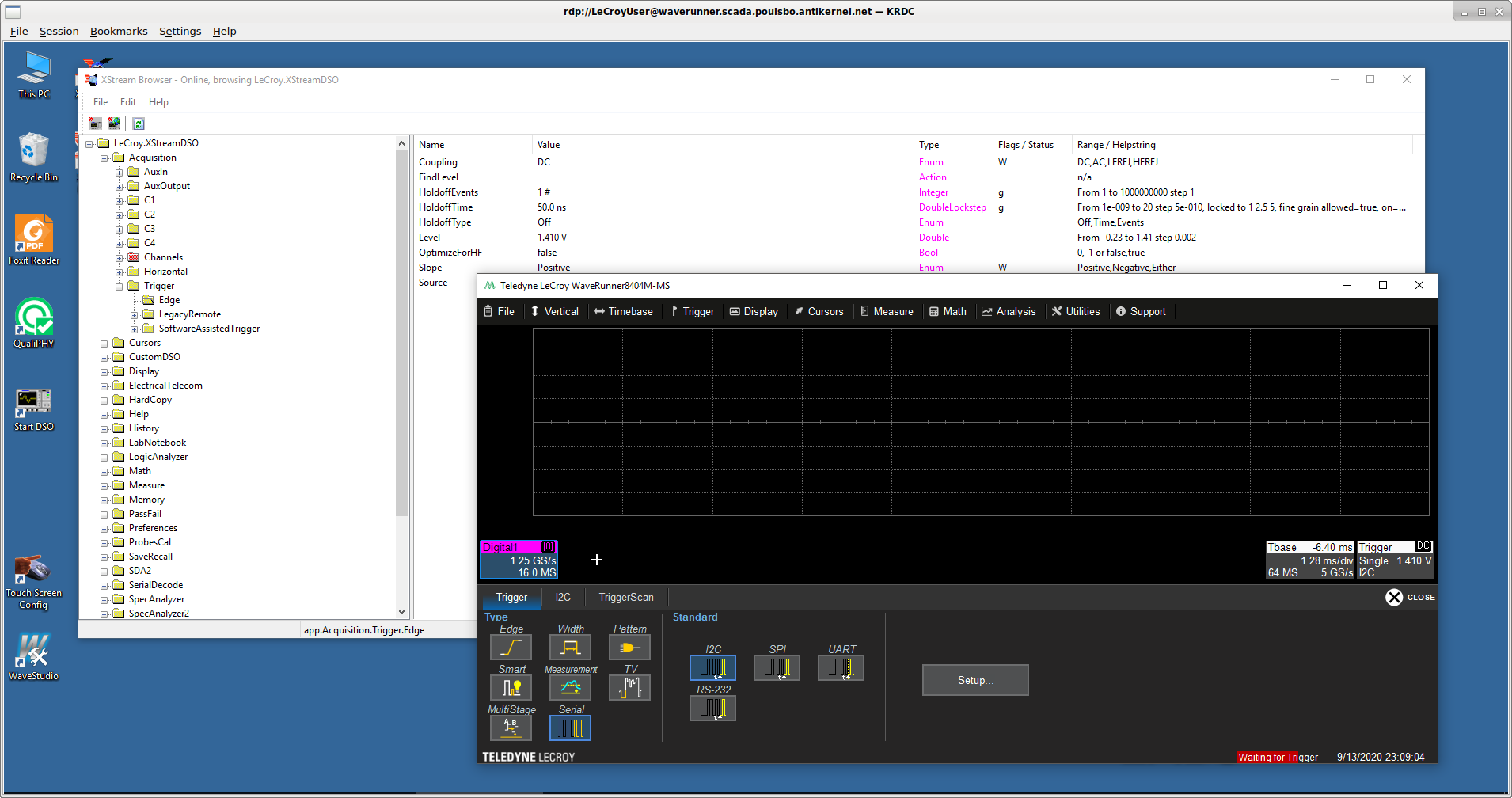Click the Waiting for Trigger status text
Screen dimensions: 1512x798
[x=1278, y=758]
